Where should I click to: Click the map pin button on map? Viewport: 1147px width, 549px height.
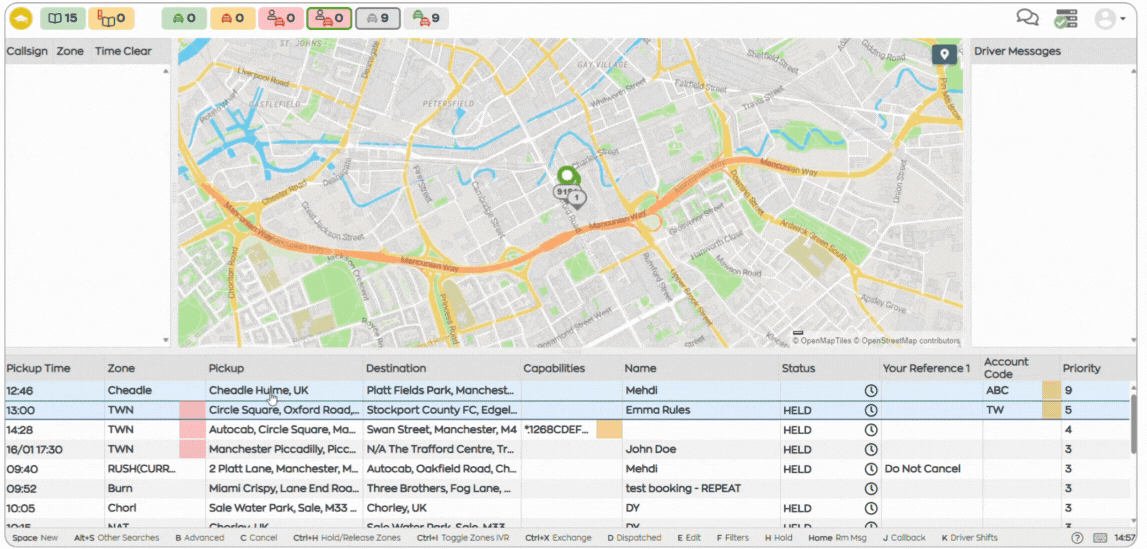[x=944, y=55]
